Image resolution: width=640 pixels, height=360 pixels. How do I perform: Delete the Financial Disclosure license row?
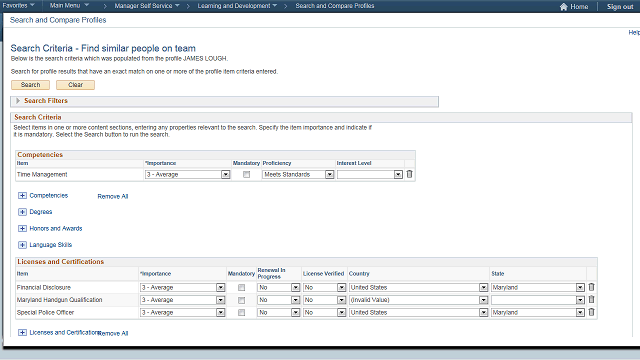pos(591,287)
